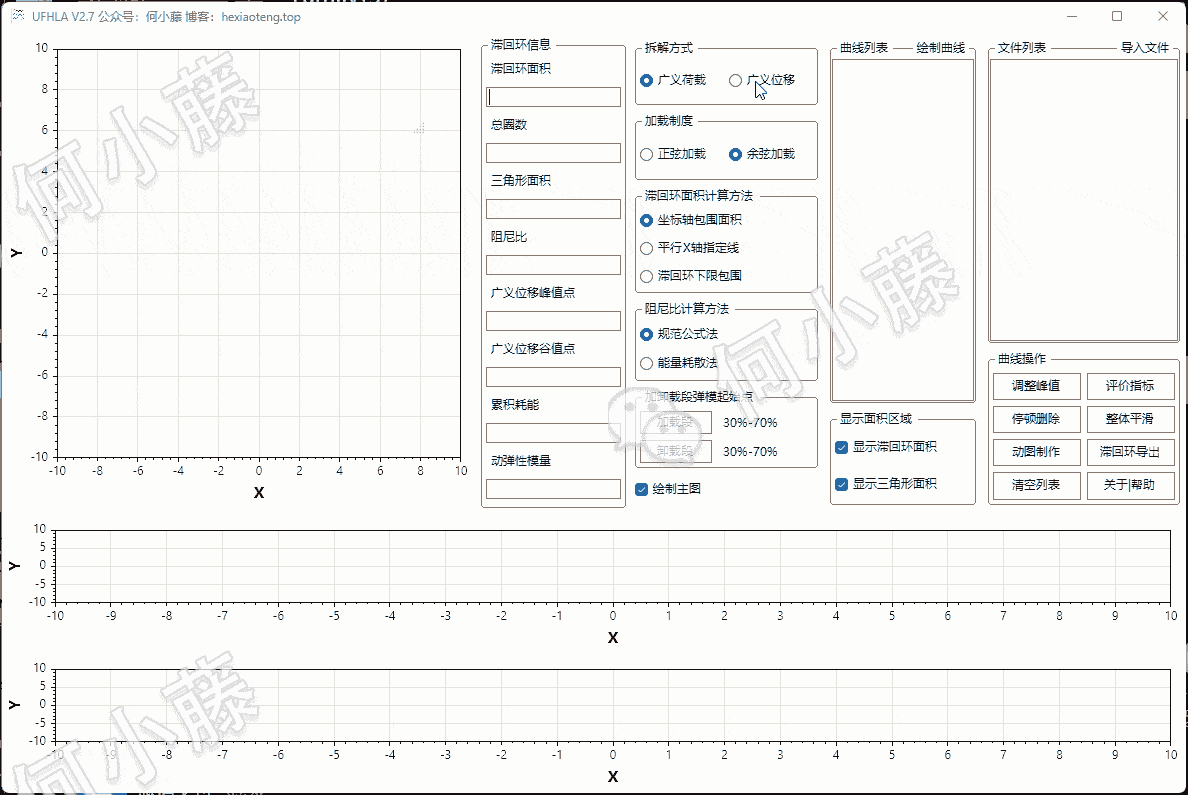
Task: Clear curves with 清空列表
Action: 1036,485
